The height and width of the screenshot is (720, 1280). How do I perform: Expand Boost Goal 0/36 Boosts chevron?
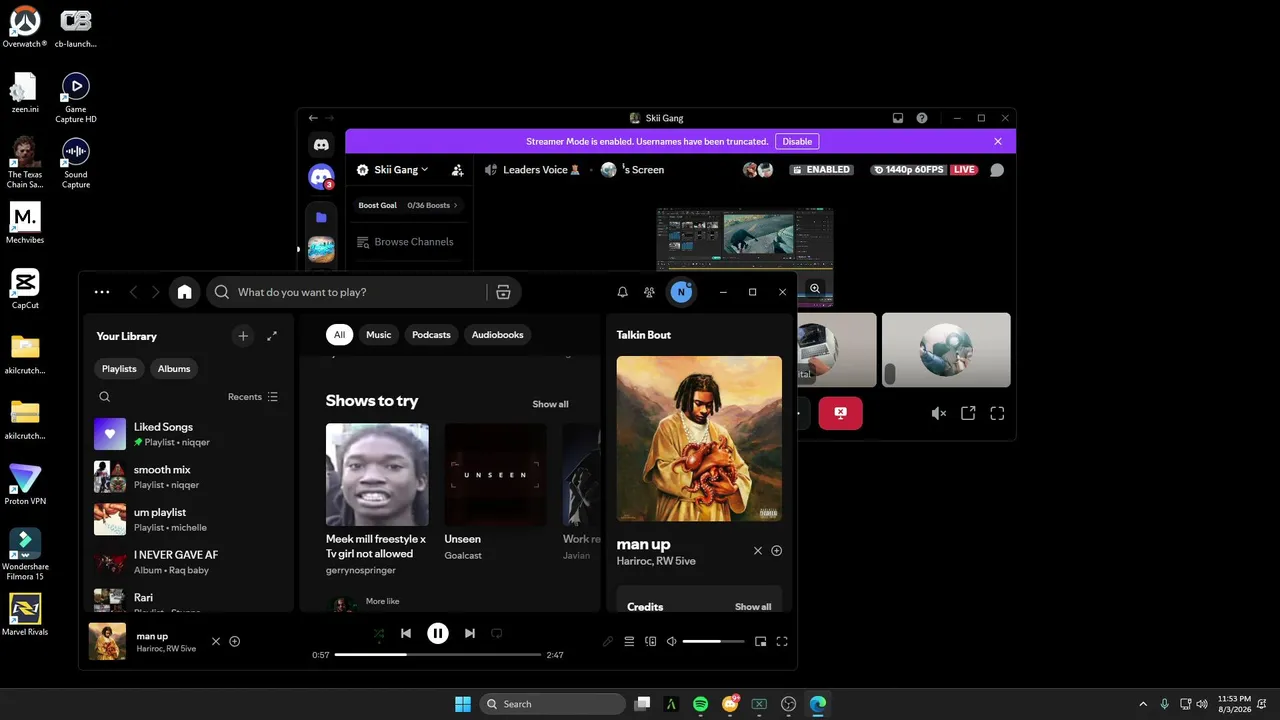pyautogui.click(x=456, y=206)
